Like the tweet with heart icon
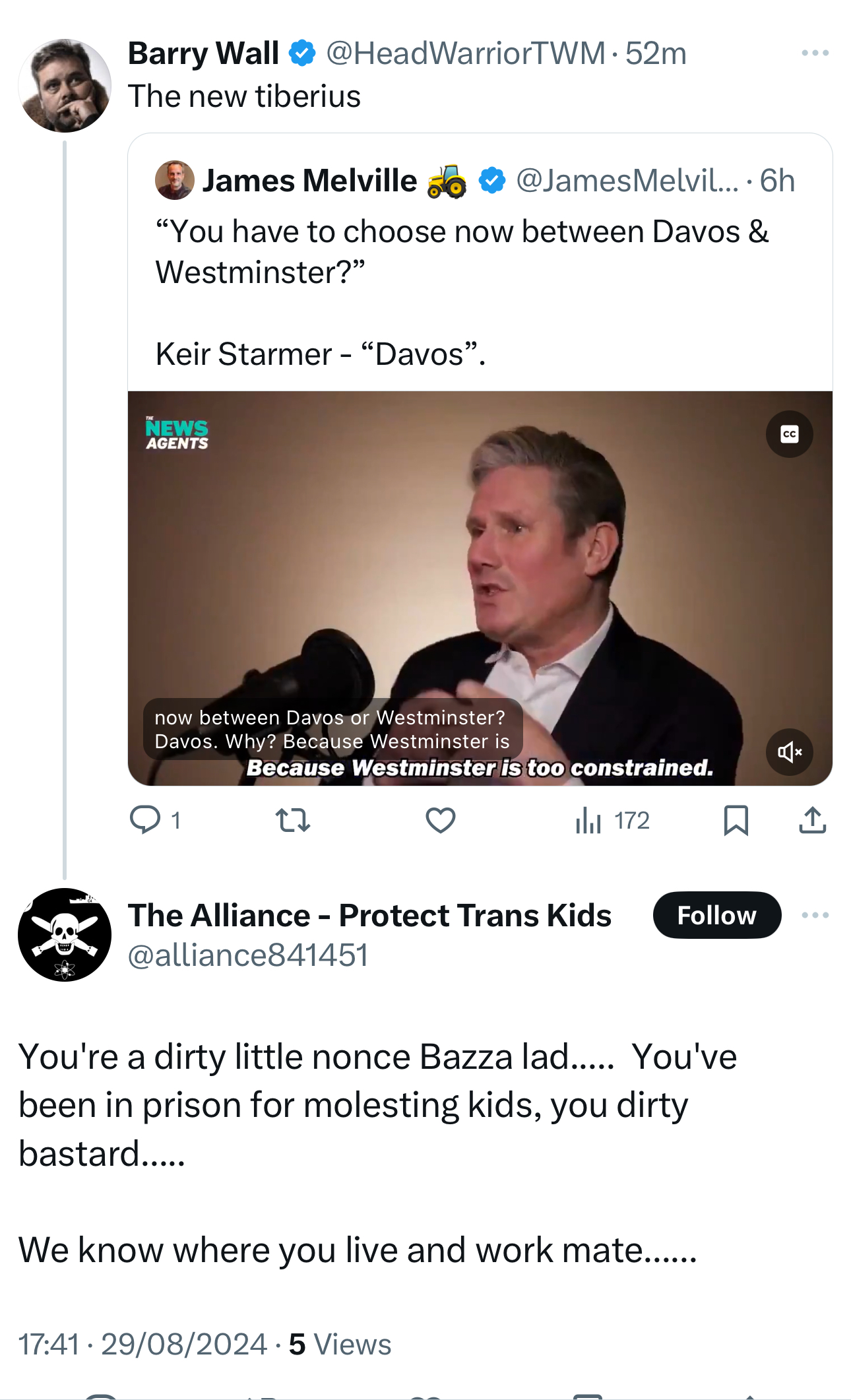 pyautogui.click(x=440, y=820)
